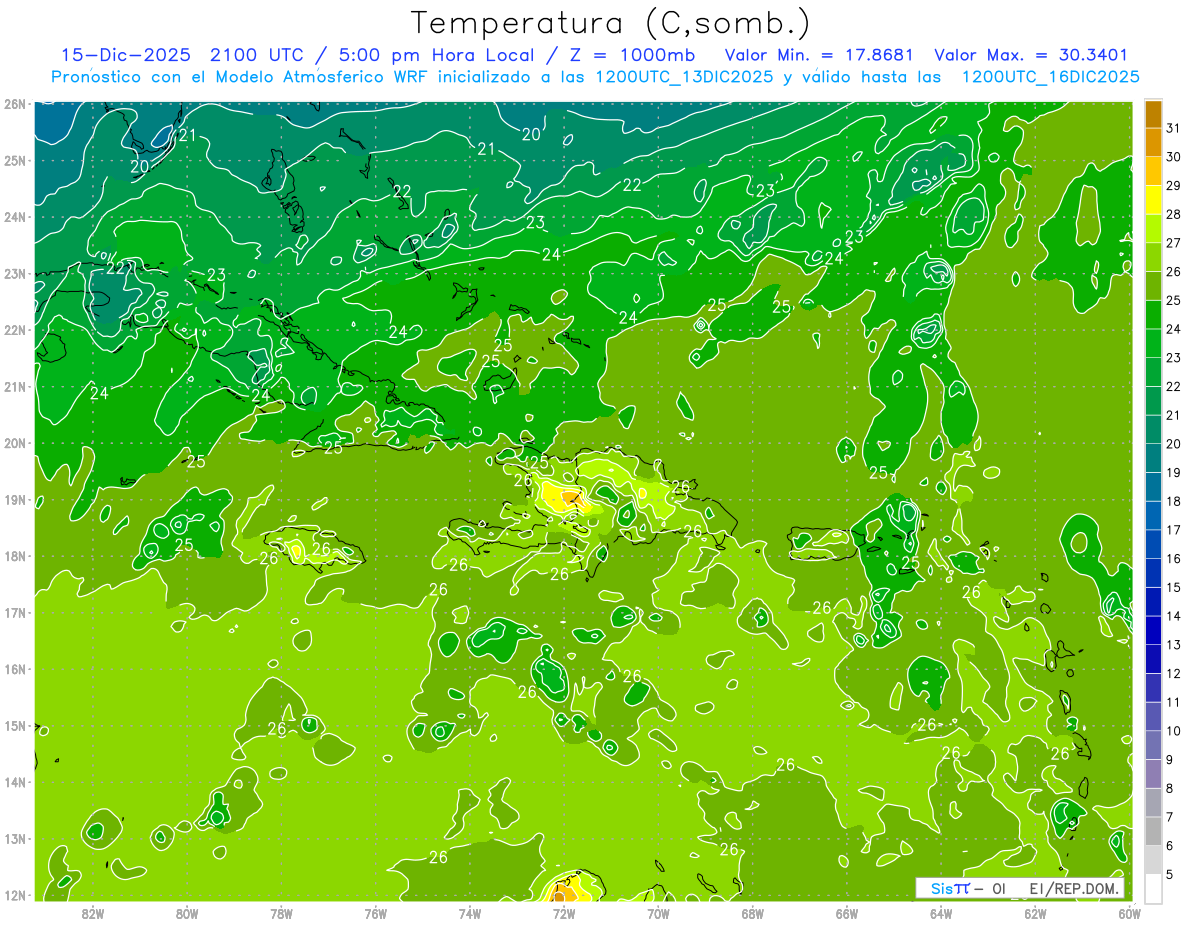Click the '26N' latitude axis label

tap(15, 104)
